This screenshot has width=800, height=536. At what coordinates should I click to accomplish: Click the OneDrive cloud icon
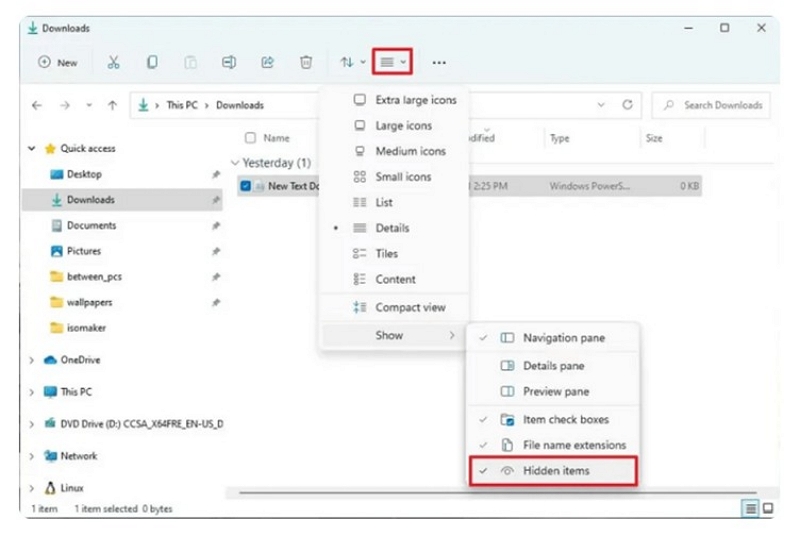[50, 360]
